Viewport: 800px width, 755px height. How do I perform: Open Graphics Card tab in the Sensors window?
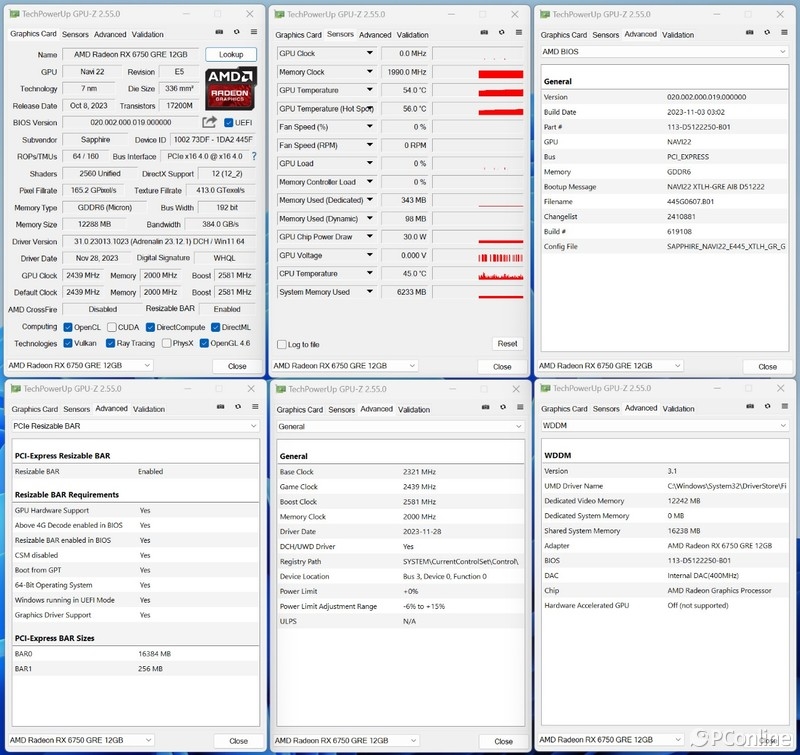click(x=298, y=34)
